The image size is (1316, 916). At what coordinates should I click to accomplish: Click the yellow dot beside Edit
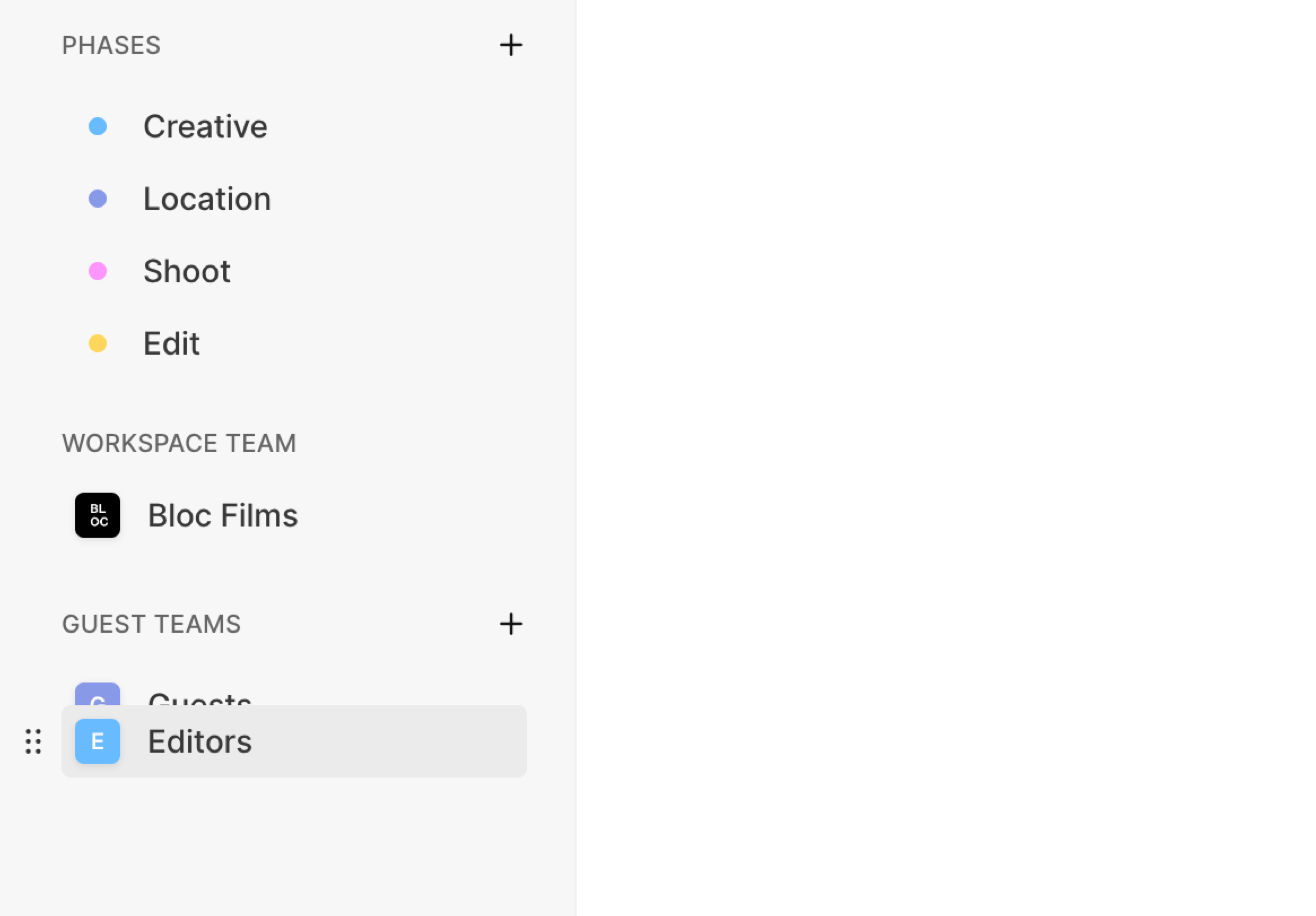point(98,344)
